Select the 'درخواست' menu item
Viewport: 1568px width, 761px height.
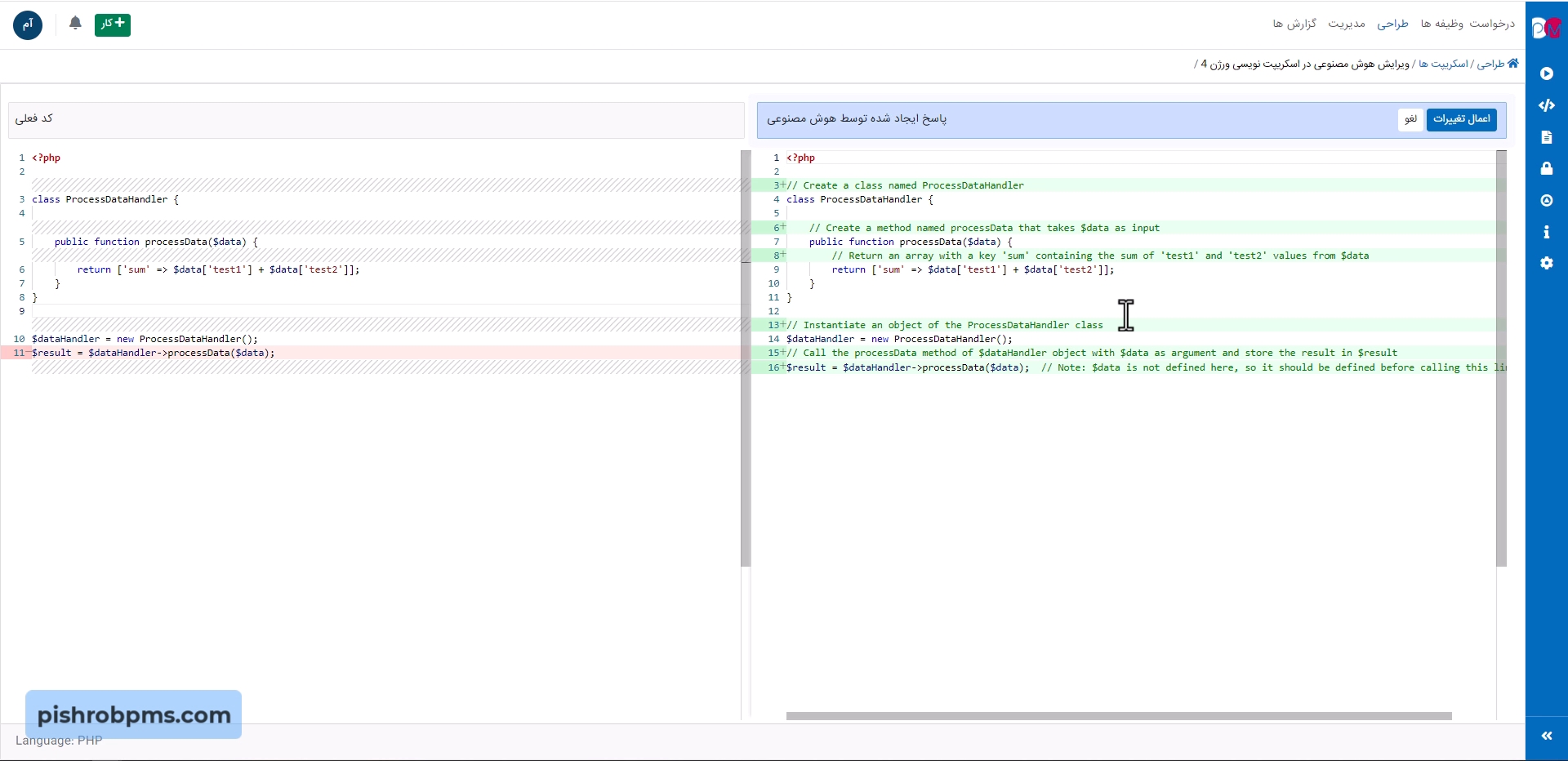tap(1492, 24)
